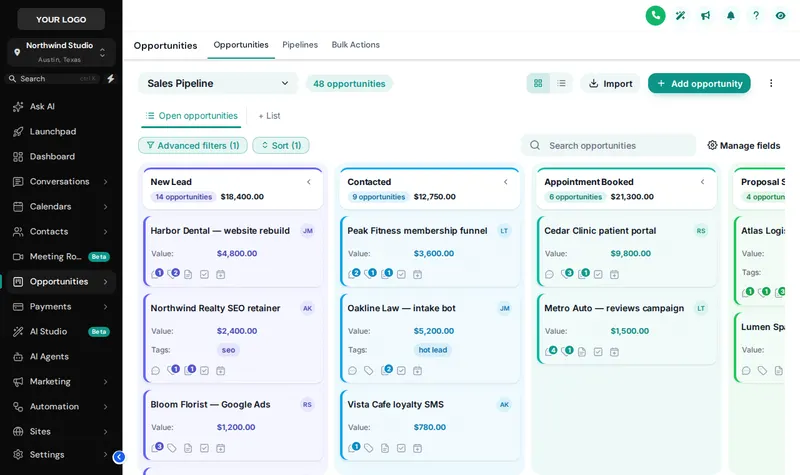Image resolution: width=800 pixels, height=475 pixels.
Task: Click the magic wand icon in header
Action: [680, 16]
